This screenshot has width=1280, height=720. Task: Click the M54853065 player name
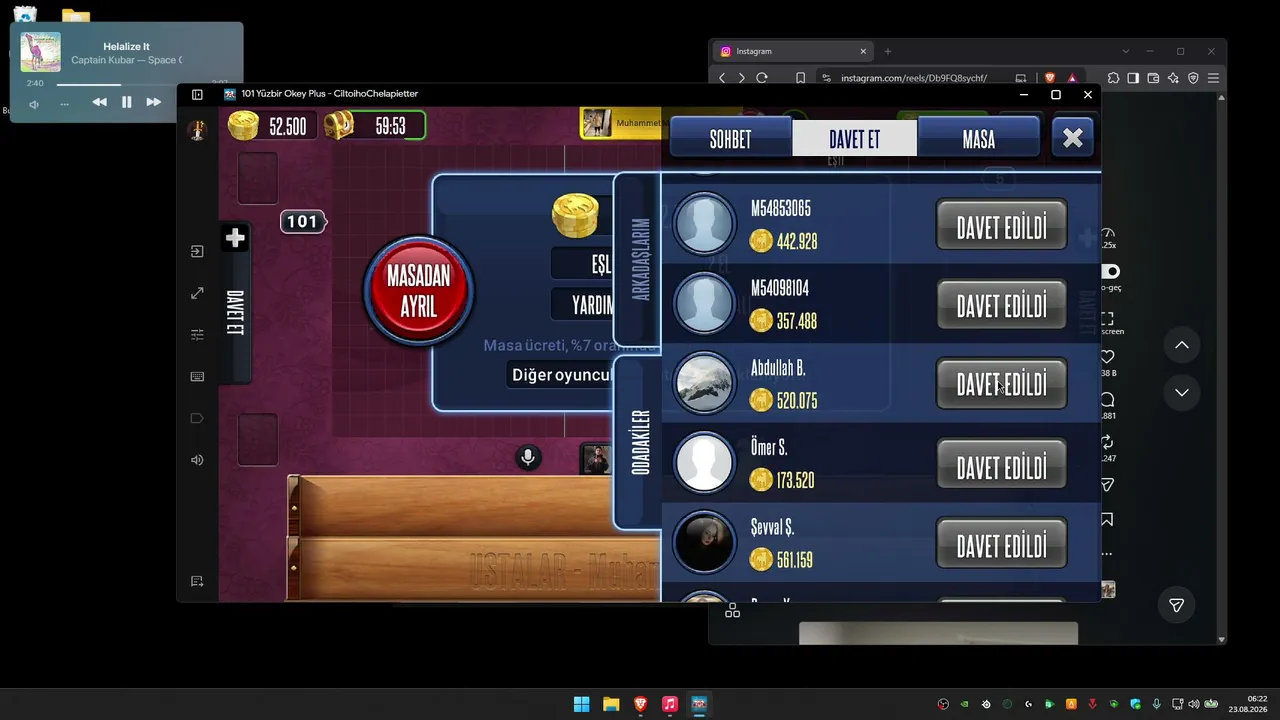point(781,209)
